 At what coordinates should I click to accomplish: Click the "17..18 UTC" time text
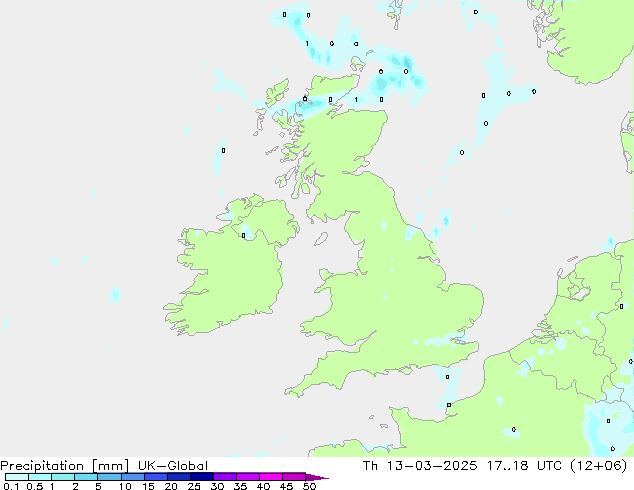(524, 466)
